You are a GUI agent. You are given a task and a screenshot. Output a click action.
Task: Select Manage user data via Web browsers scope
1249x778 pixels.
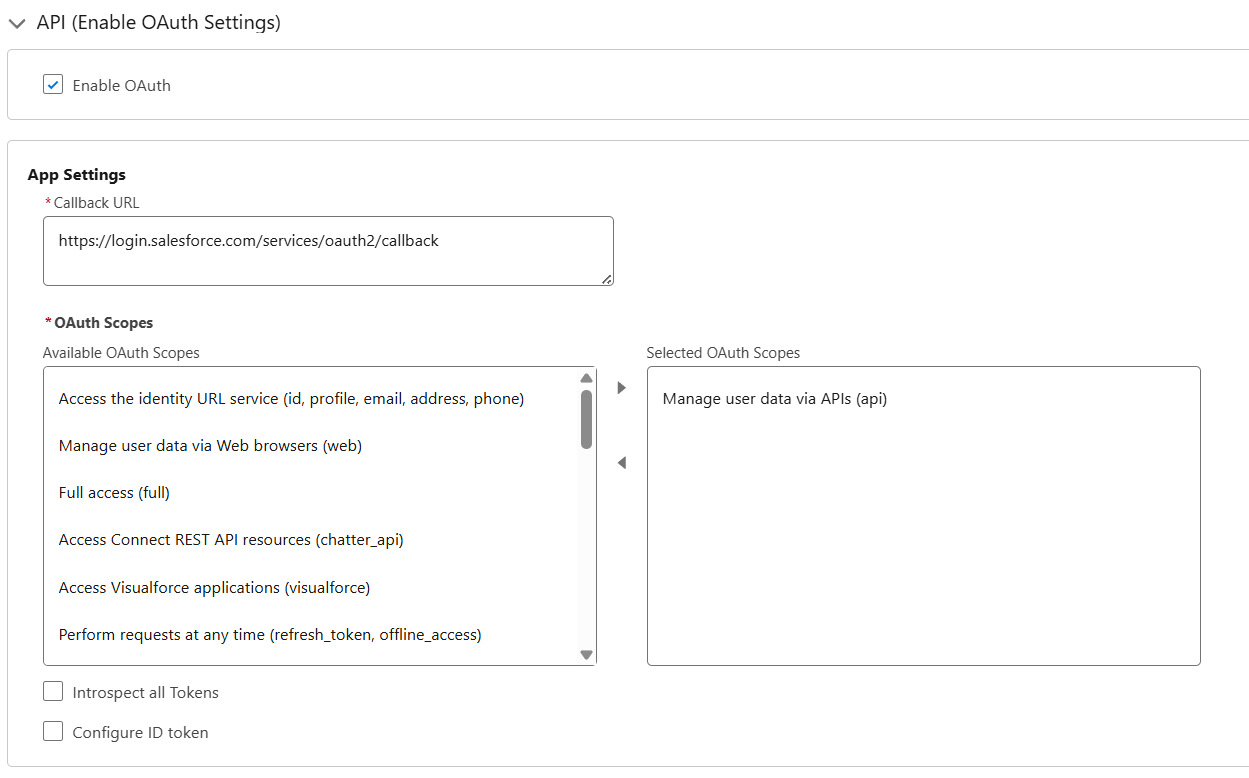click(x=209, y=445)
